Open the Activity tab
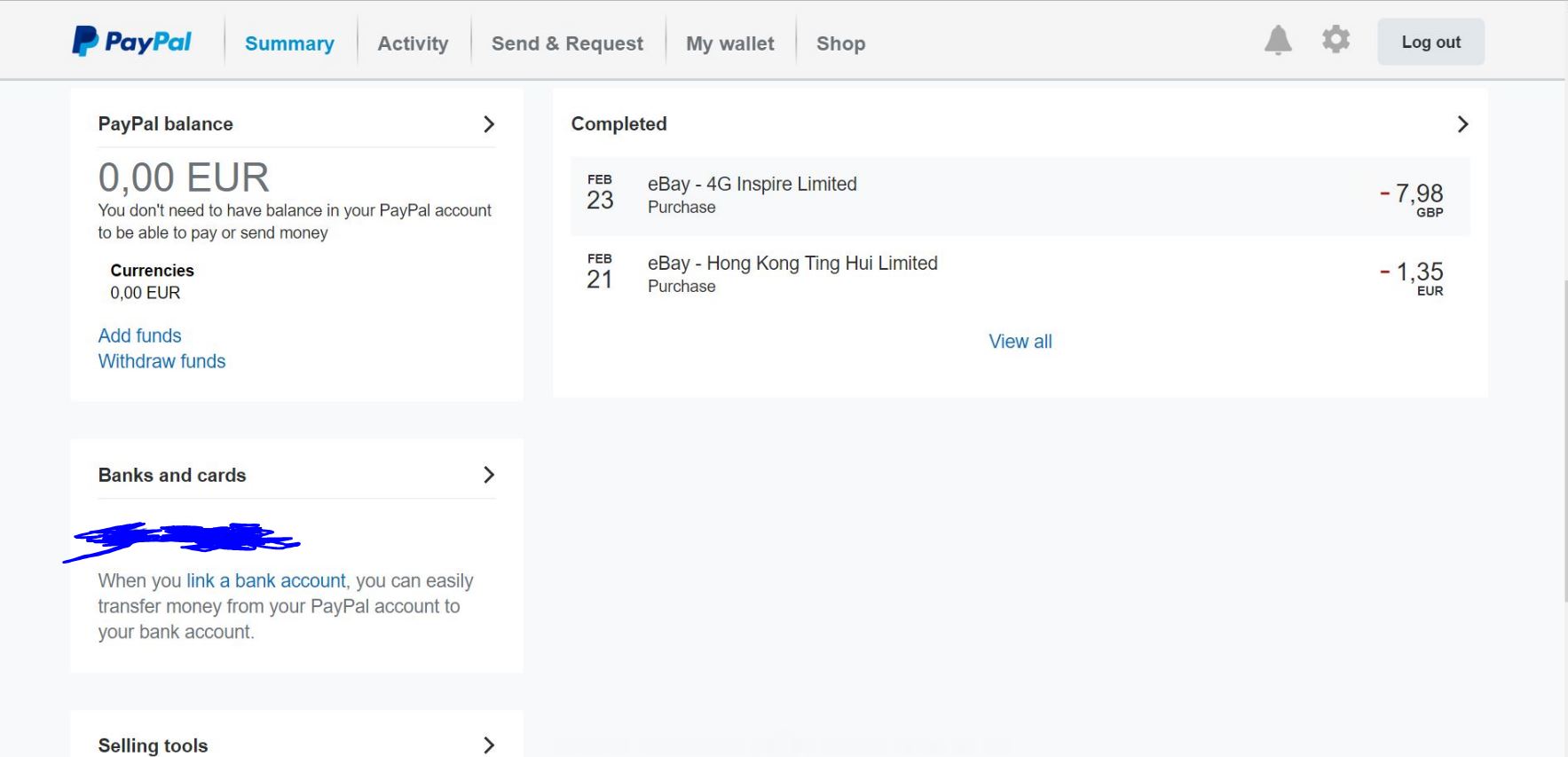This screenshot has height=757, width=1568. point(413,43)
